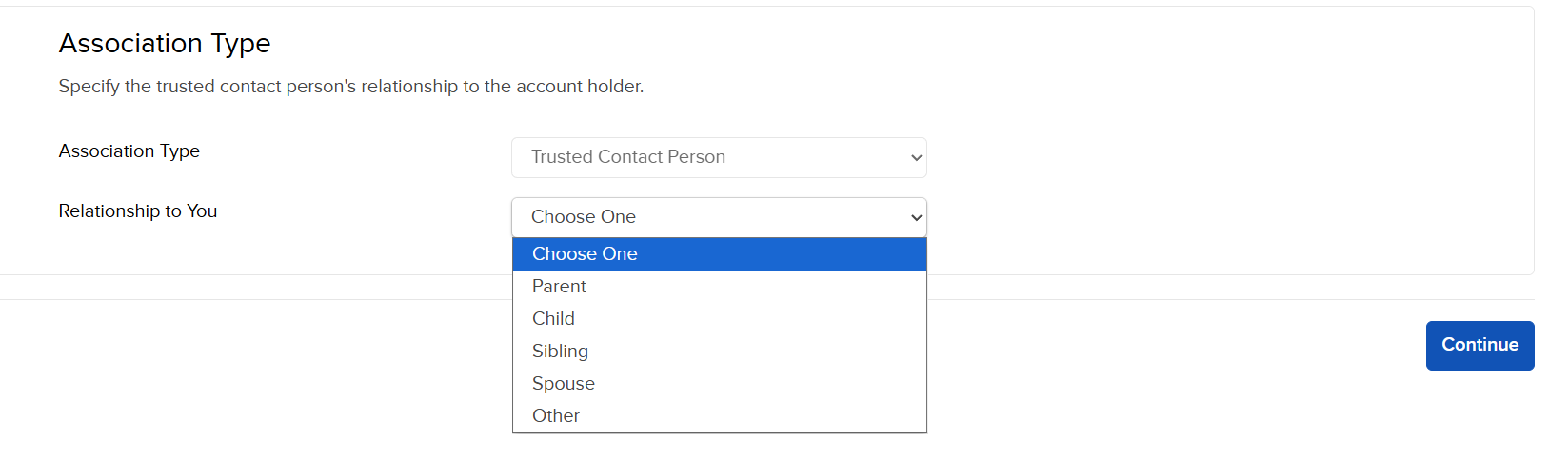Click the blue Continue button

click(x=1479, y=346)
